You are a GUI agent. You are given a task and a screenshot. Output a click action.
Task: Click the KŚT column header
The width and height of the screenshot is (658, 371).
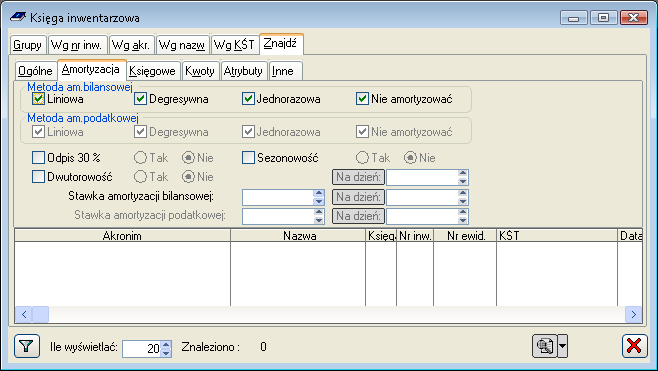[557, 235]
